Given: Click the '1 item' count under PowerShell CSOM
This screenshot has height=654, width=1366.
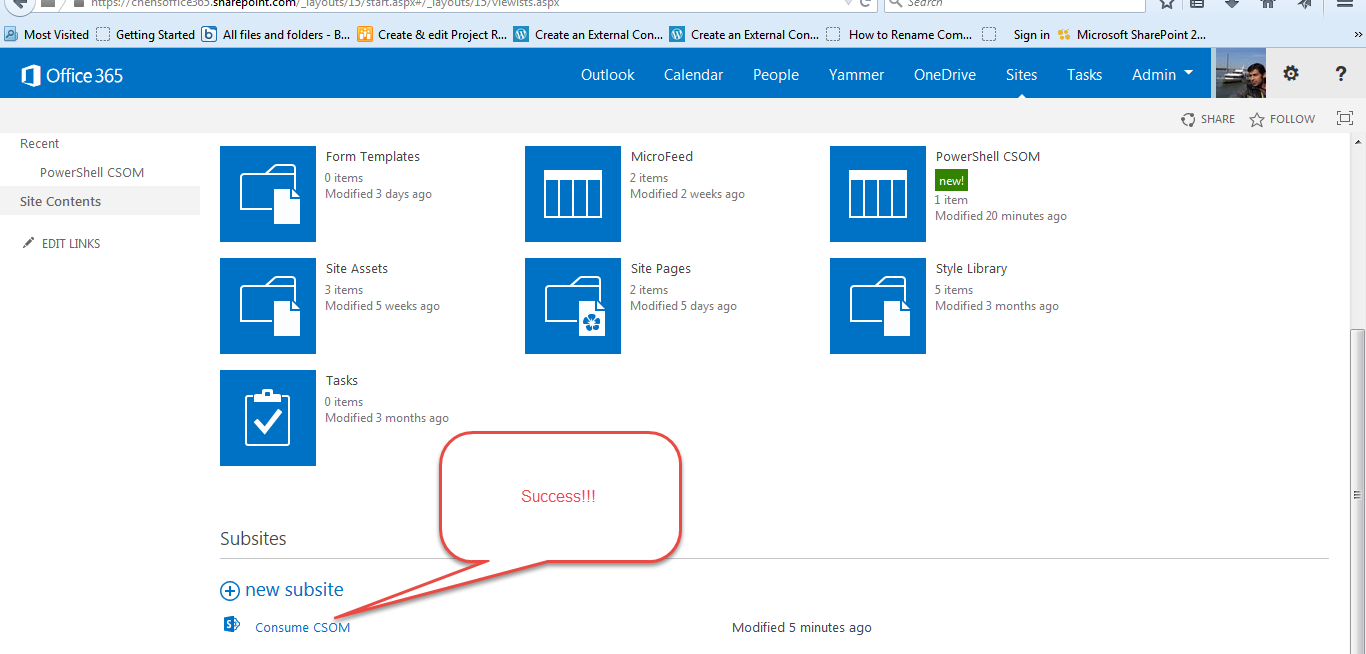Looking at the screenshot, I should pyautogui.click(x=951, y=200).
